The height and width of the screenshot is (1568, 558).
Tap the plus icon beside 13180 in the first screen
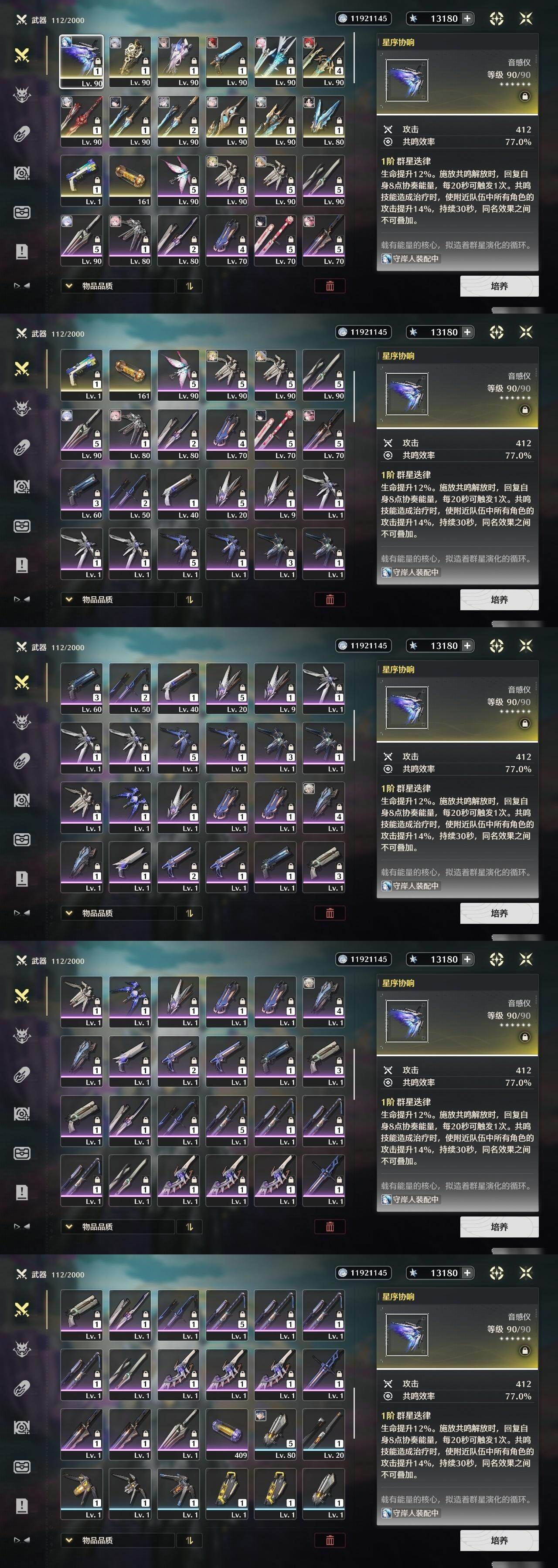(x=467, y=18)
